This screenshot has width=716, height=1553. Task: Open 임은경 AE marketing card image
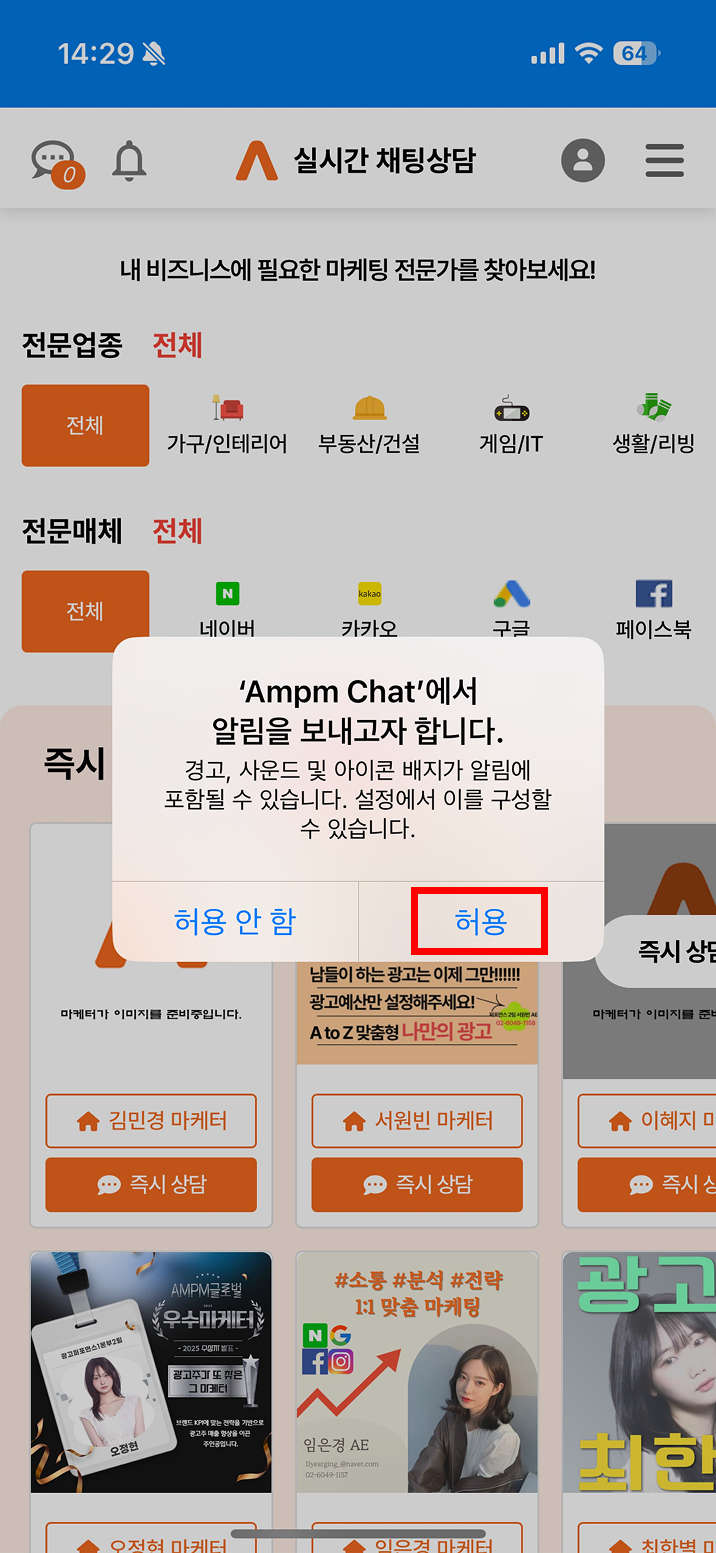[417, 1372]
